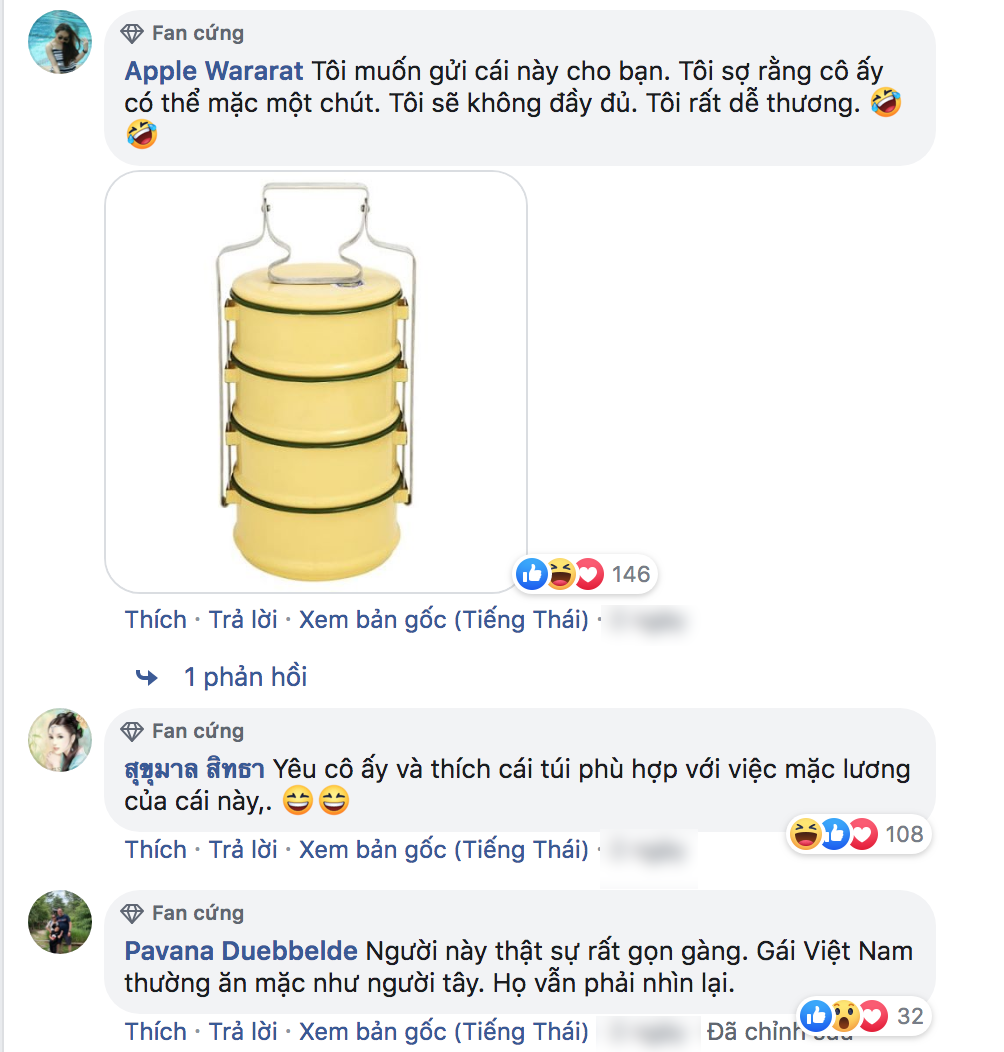The width and height of the screenshot is (1004, 1052).
Task: Click the diamond badge above Pavana Duebbelde's name
Action: click(132, 913)
